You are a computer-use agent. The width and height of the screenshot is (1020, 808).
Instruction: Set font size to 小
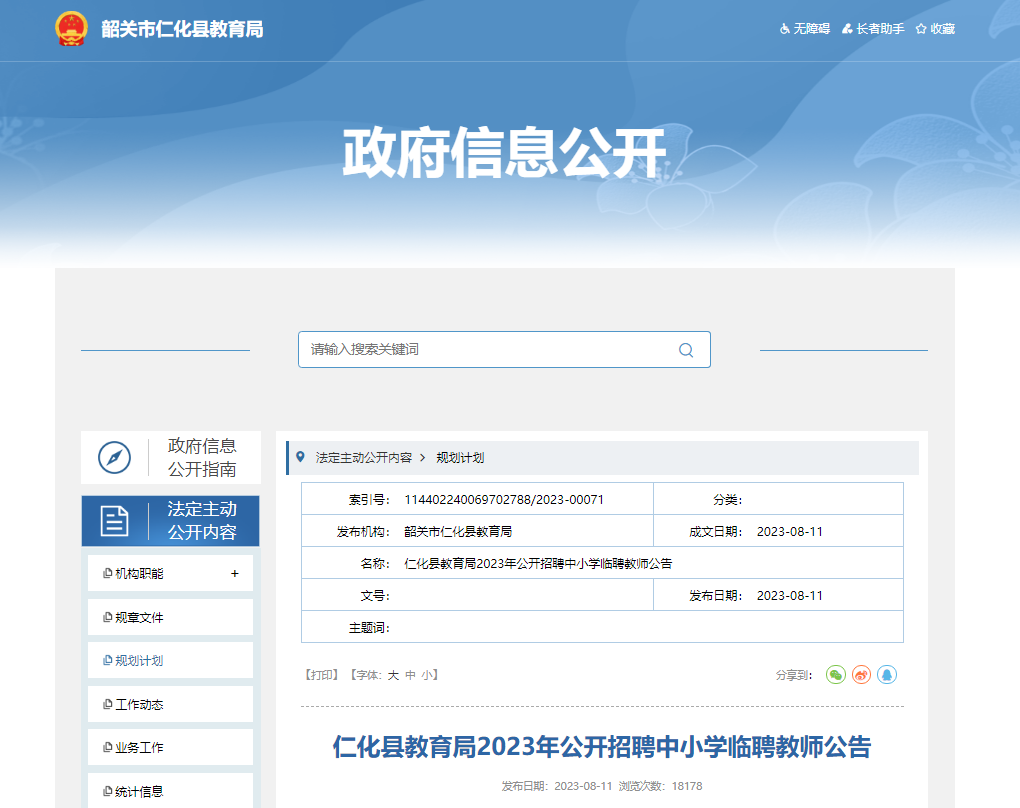pyautogui.click(x=427, y=675)
